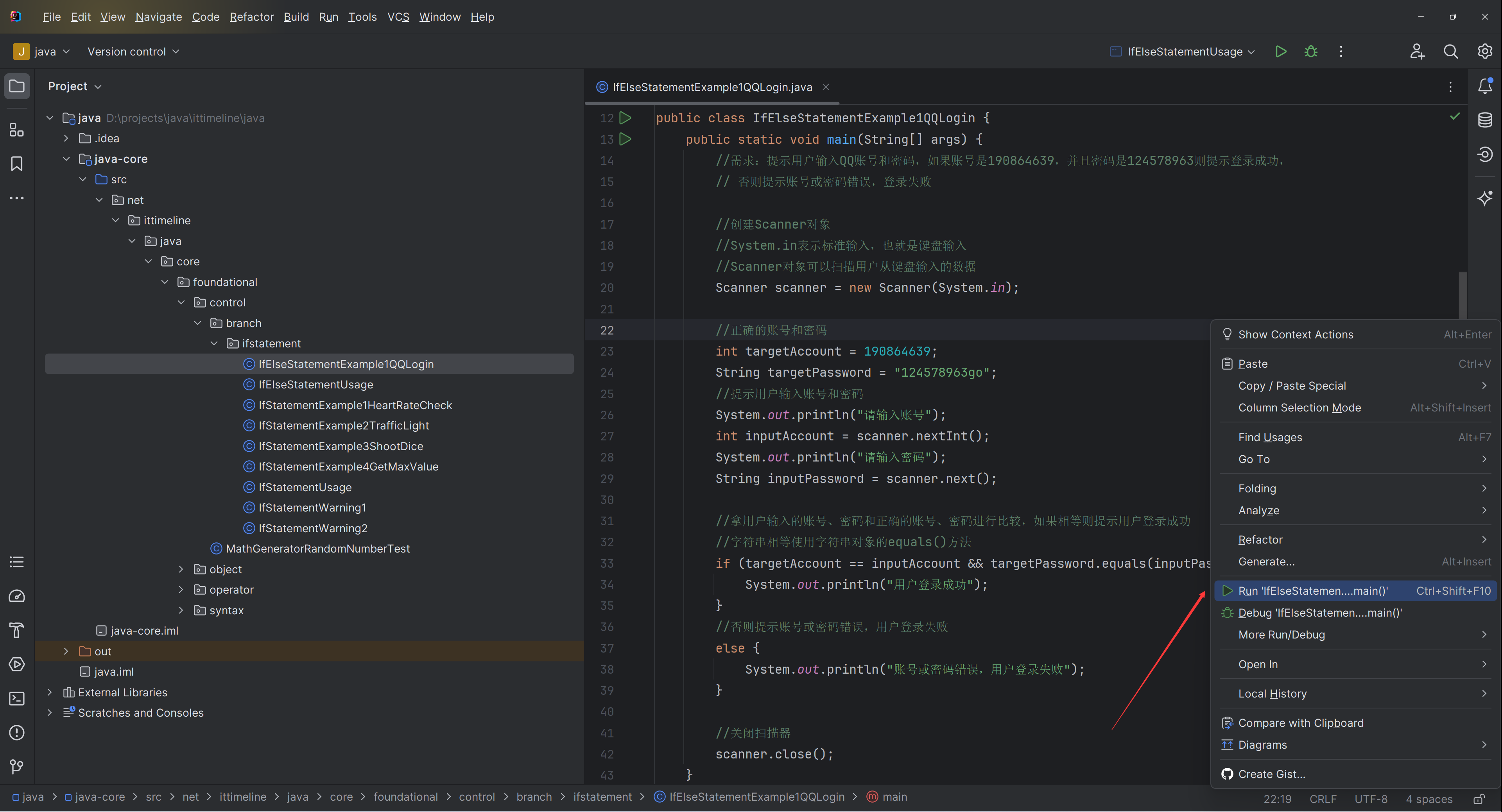Expand the out folder
This screenshot has width=1502, height=812.
[x=66, y=651]
